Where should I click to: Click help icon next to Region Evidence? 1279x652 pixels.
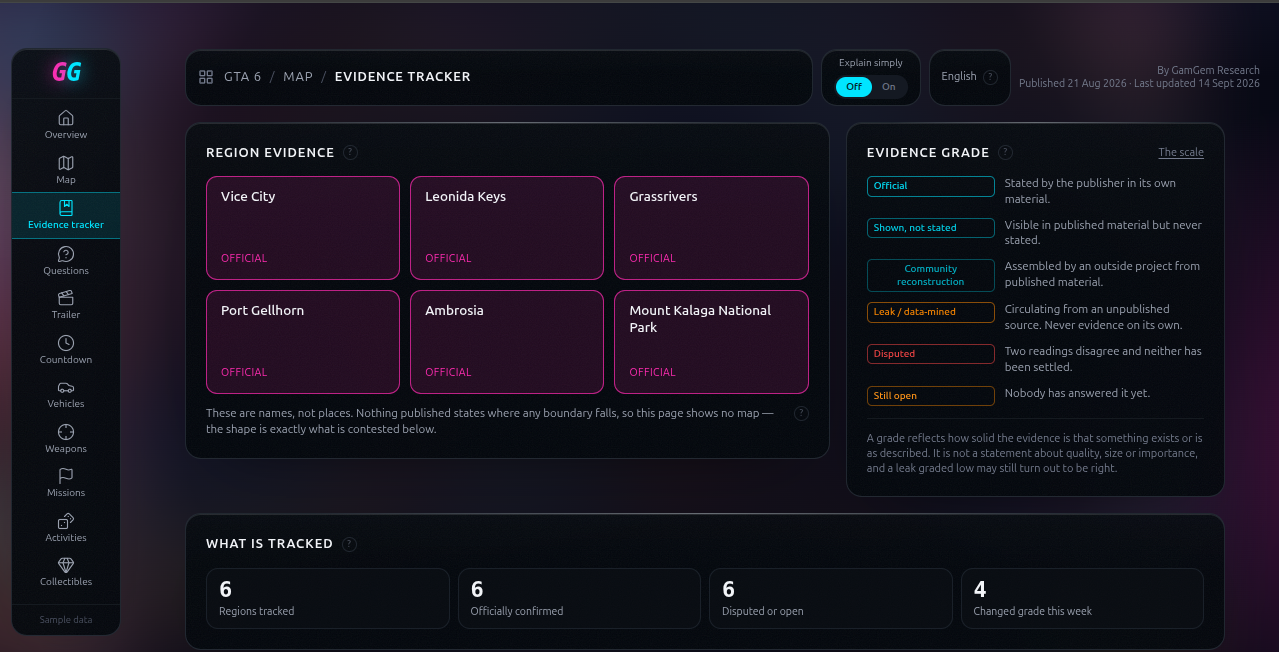(x=350, y=152)
